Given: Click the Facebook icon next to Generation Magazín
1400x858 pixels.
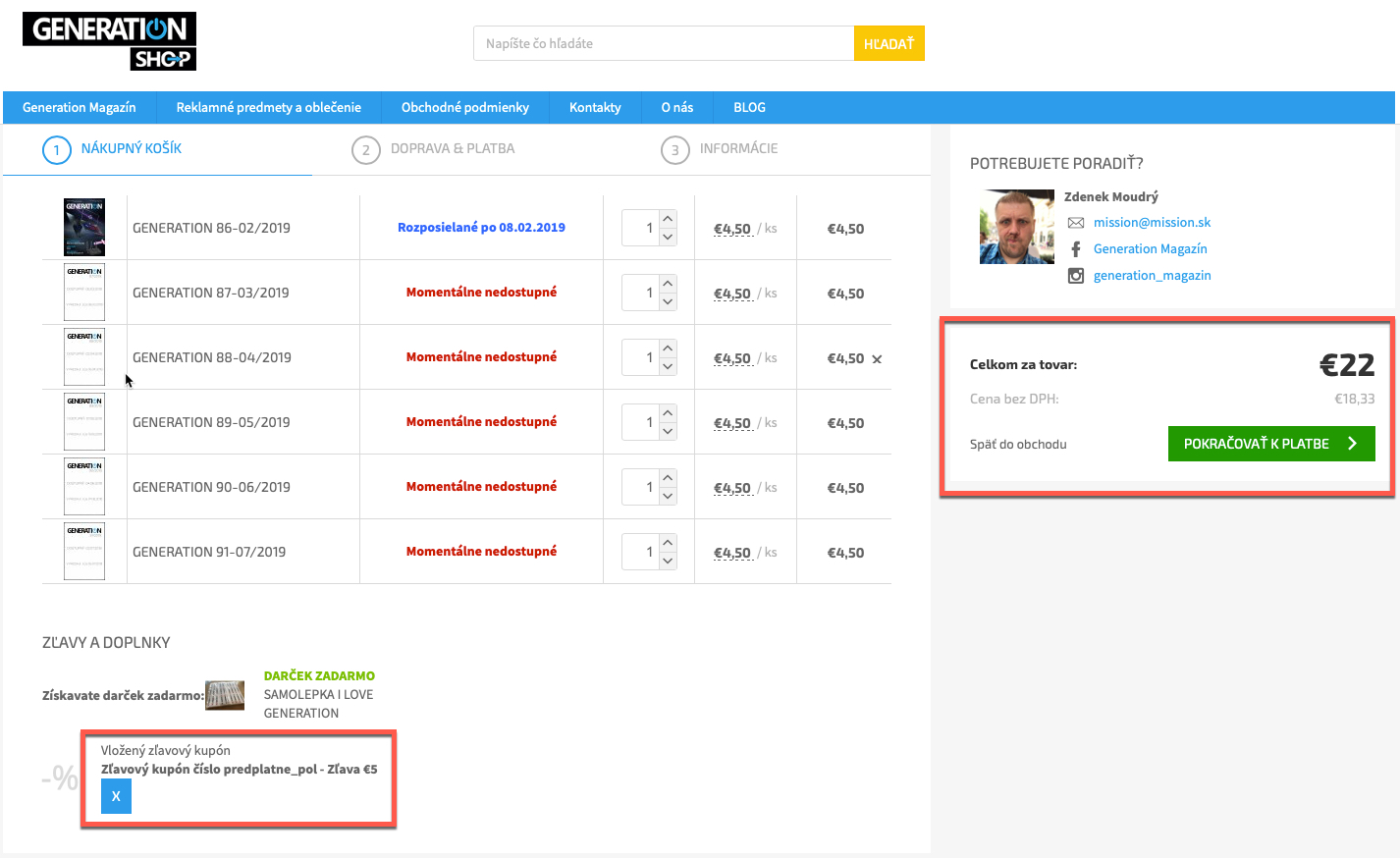Looking at the screenshot, I should [x=1076, y=249].
